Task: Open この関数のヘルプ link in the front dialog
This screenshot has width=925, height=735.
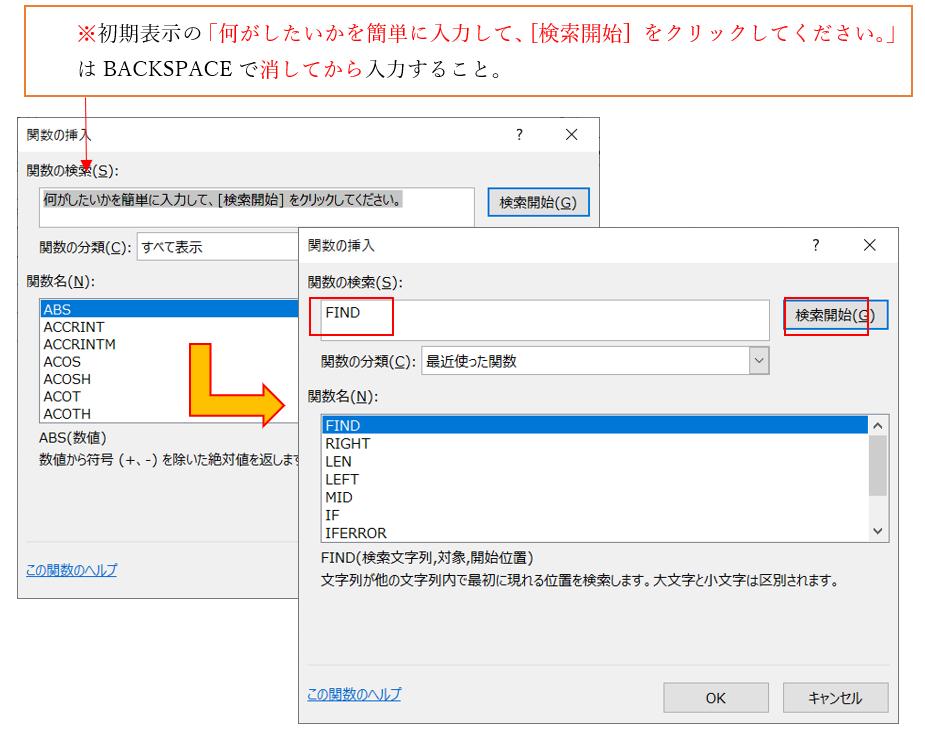Action: point(354,694)
